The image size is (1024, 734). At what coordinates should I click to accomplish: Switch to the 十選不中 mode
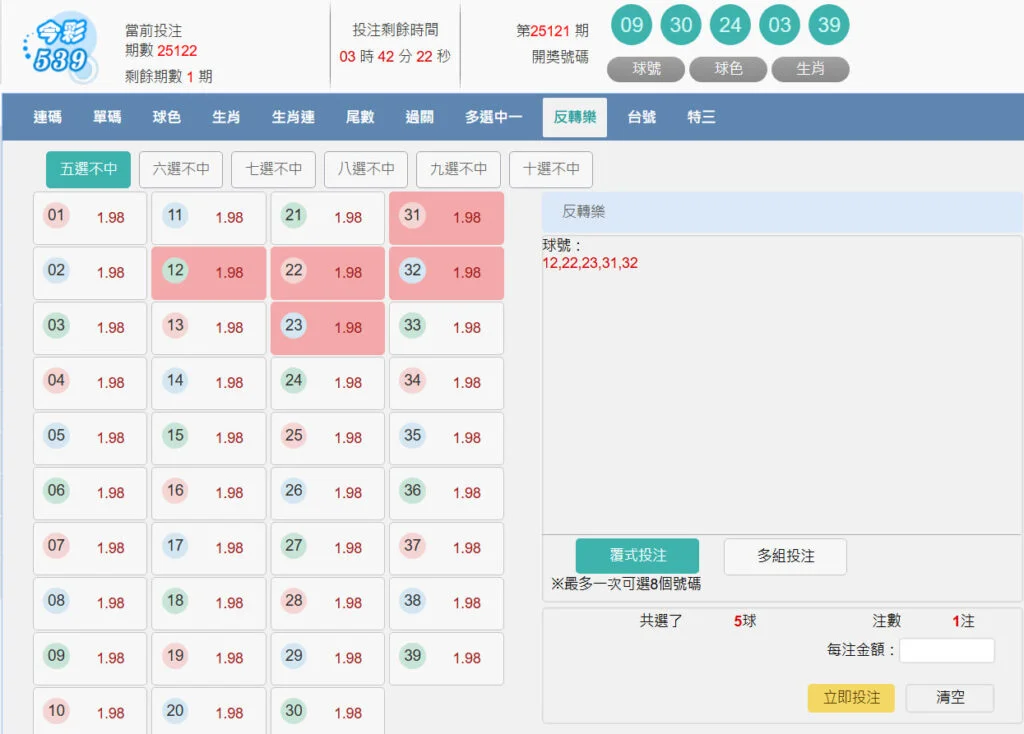[551, 169]
